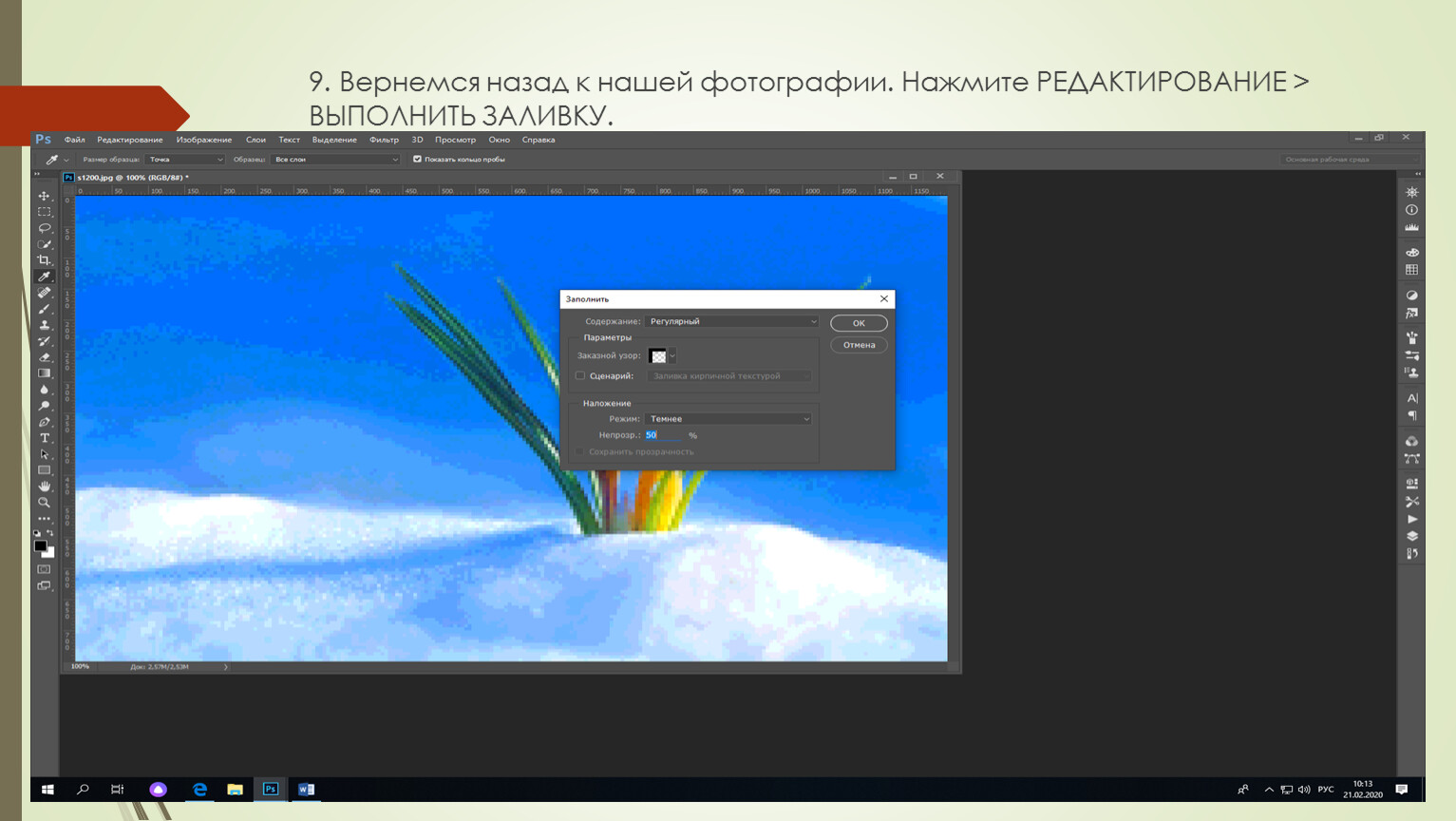The width and height of the screenshot is (1456, 821).
Task: Toggle Сохранить прозрачность checkbox
Action: point(580,452)
